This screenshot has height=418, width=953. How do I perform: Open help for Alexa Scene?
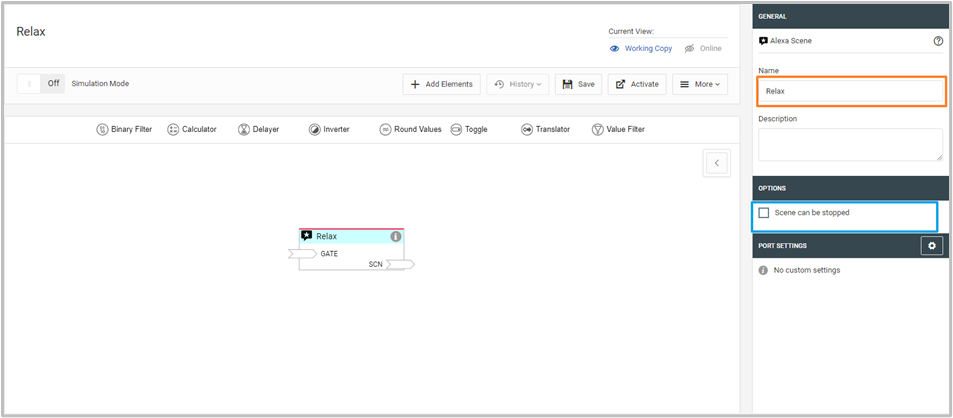938,41
